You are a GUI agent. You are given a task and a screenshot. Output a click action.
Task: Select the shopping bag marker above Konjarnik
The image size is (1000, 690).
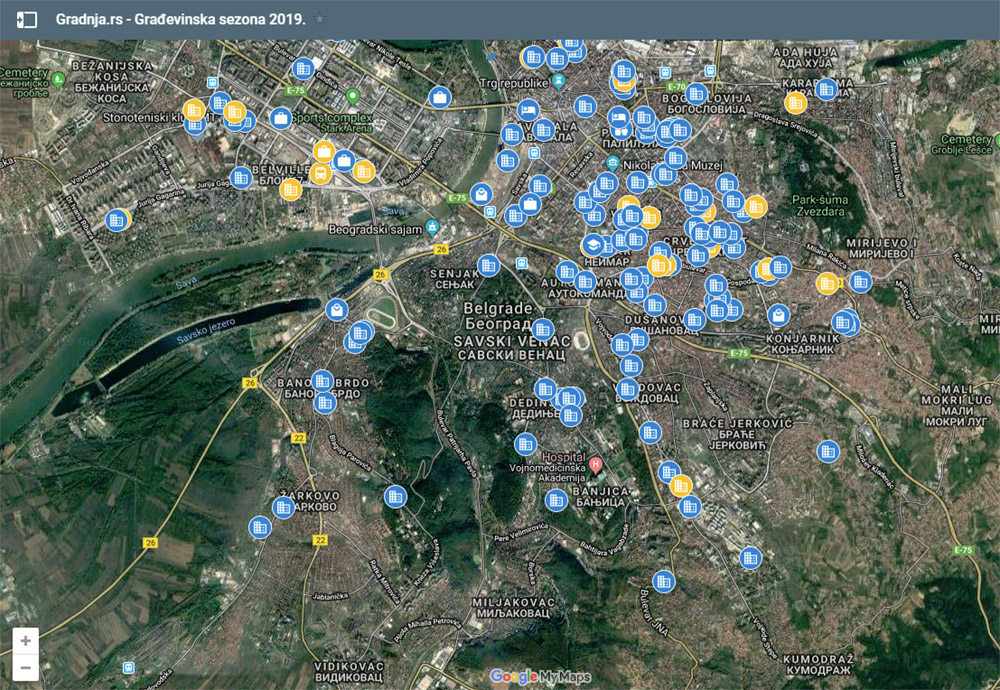(x=778, y=315)
